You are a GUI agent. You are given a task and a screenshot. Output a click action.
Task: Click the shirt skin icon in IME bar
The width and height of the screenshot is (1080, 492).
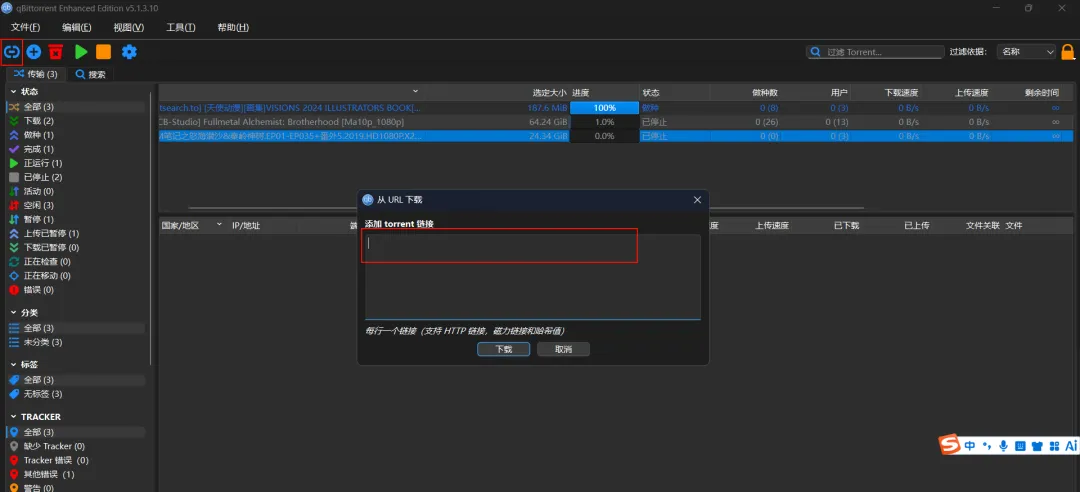coord(1037,445)
